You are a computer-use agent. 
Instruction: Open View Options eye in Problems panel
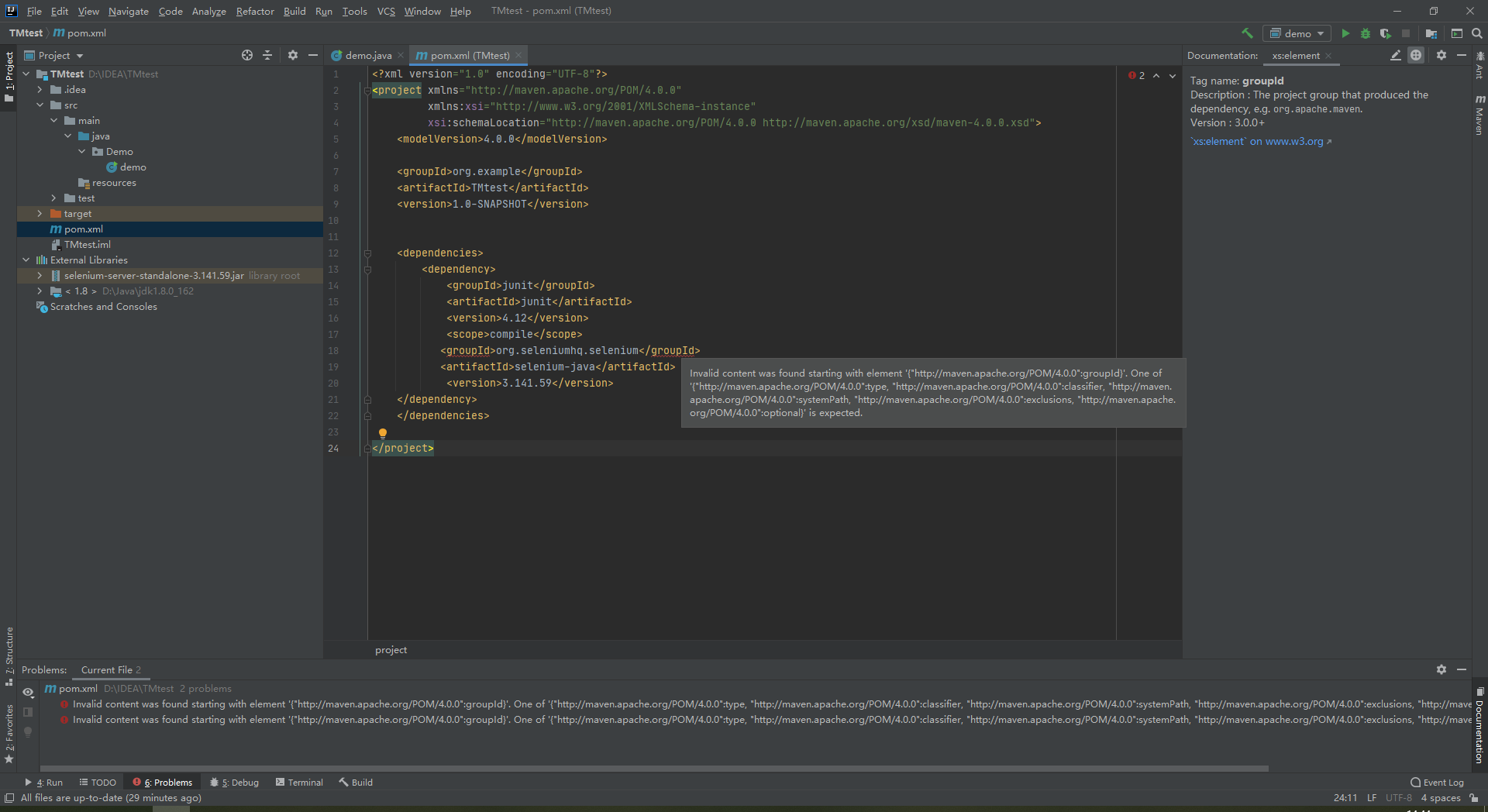click(x=28, y=692)
